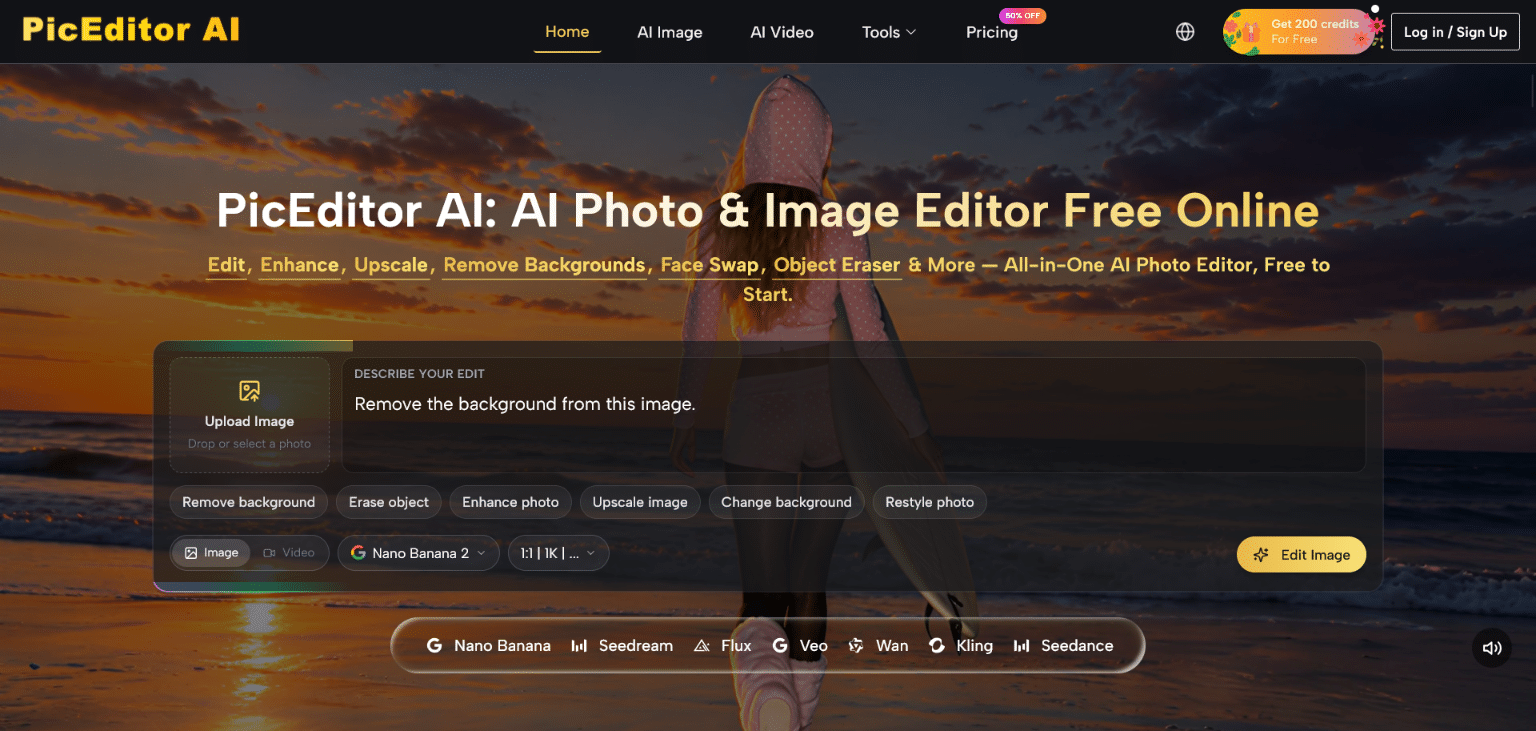Choose the Enhance photo preset

[x=510, y=502]
